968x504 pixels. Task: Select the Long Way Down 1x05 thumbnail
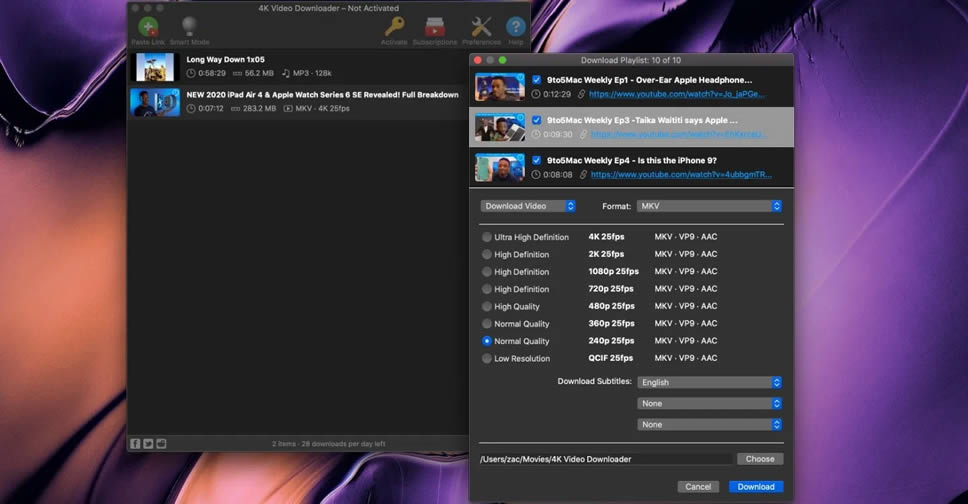[x=155, y=67]
